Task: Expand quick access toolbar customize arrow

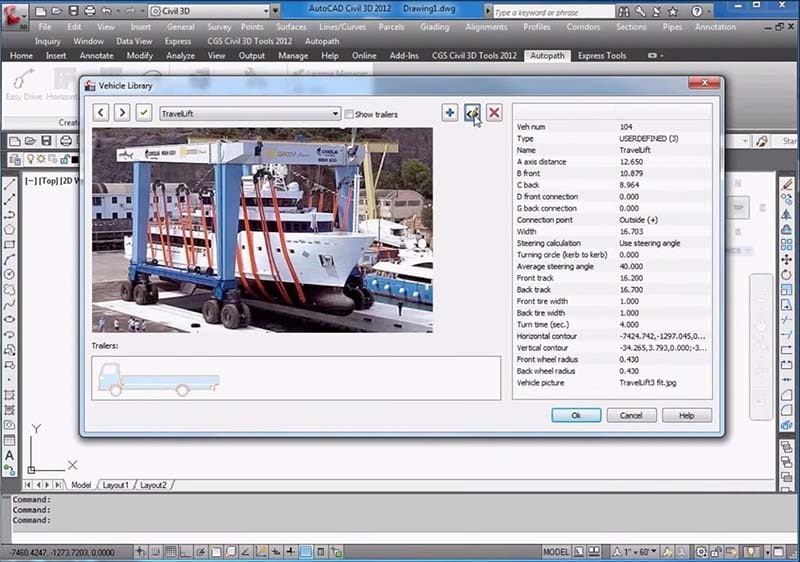Action: (276, 11)
